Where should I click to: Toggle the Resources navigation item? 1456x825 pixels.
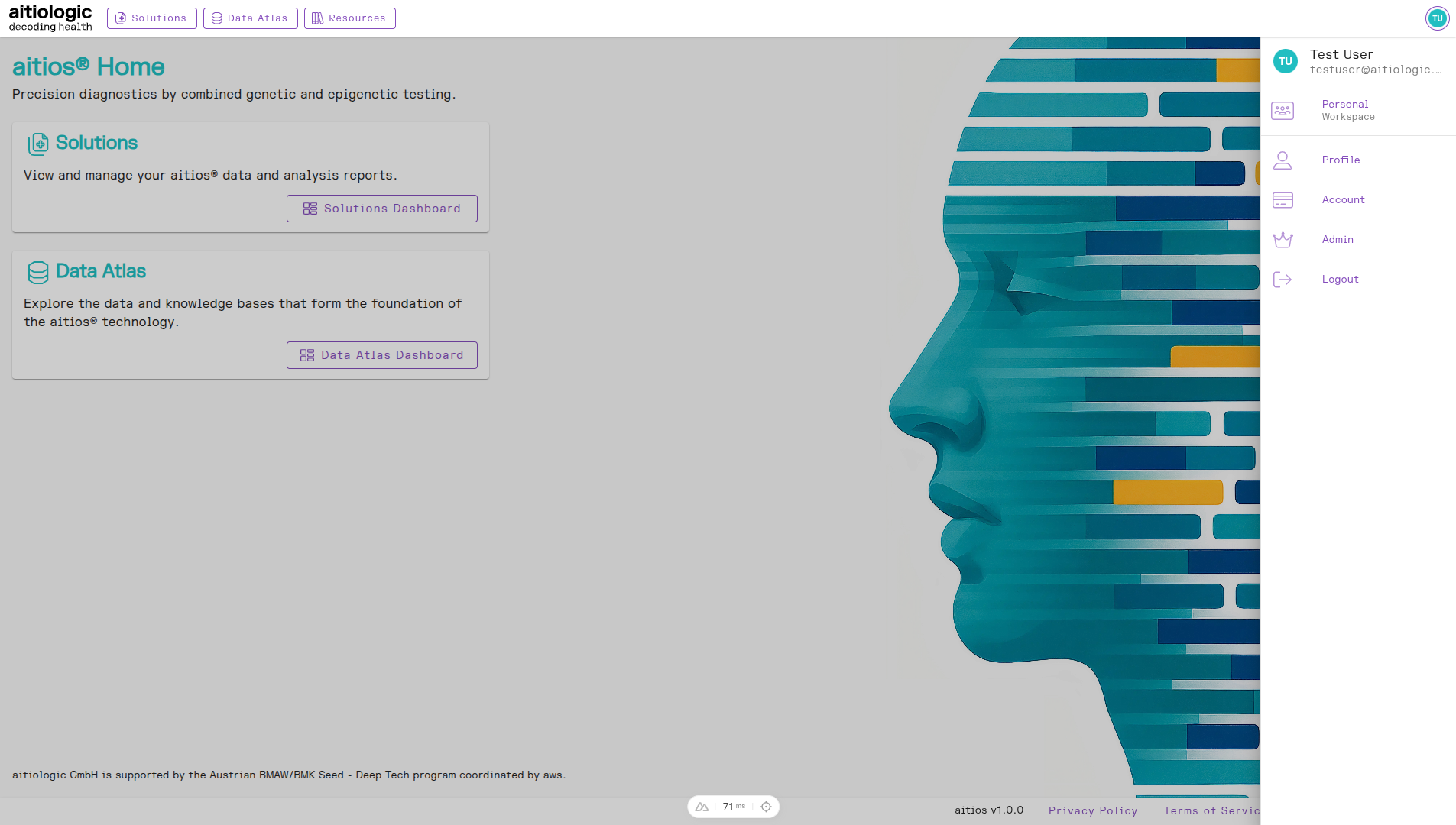(x=349, y=18)
